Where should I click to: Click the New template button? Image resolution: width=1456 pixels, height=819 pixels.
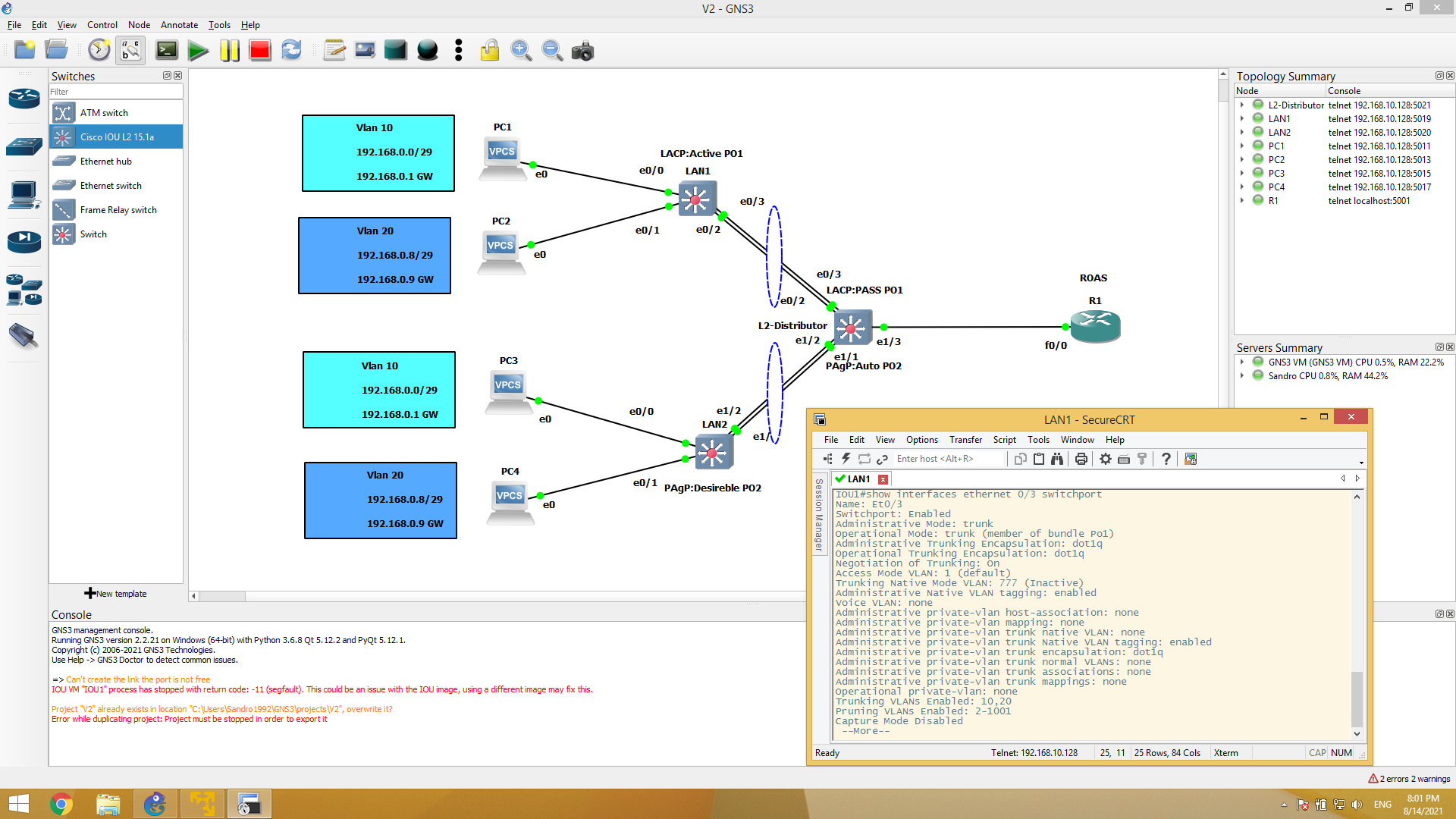coord(116,594)
